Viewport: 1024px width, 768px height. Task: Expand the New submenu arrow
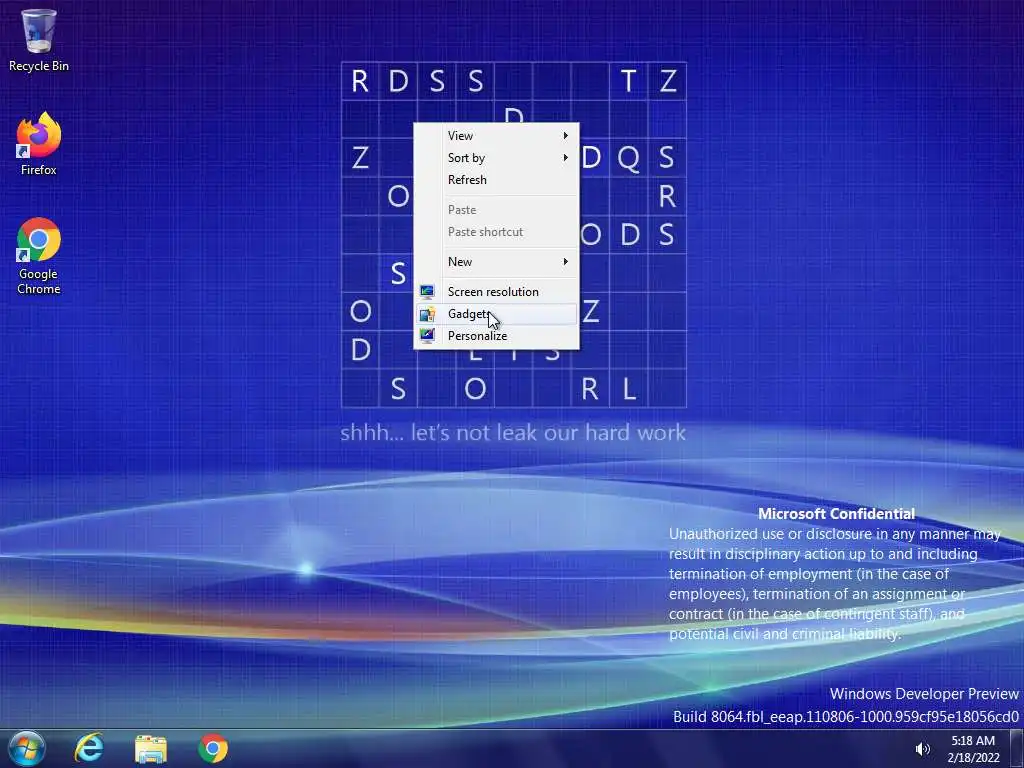pyautogui.click(x=566, y=261)
